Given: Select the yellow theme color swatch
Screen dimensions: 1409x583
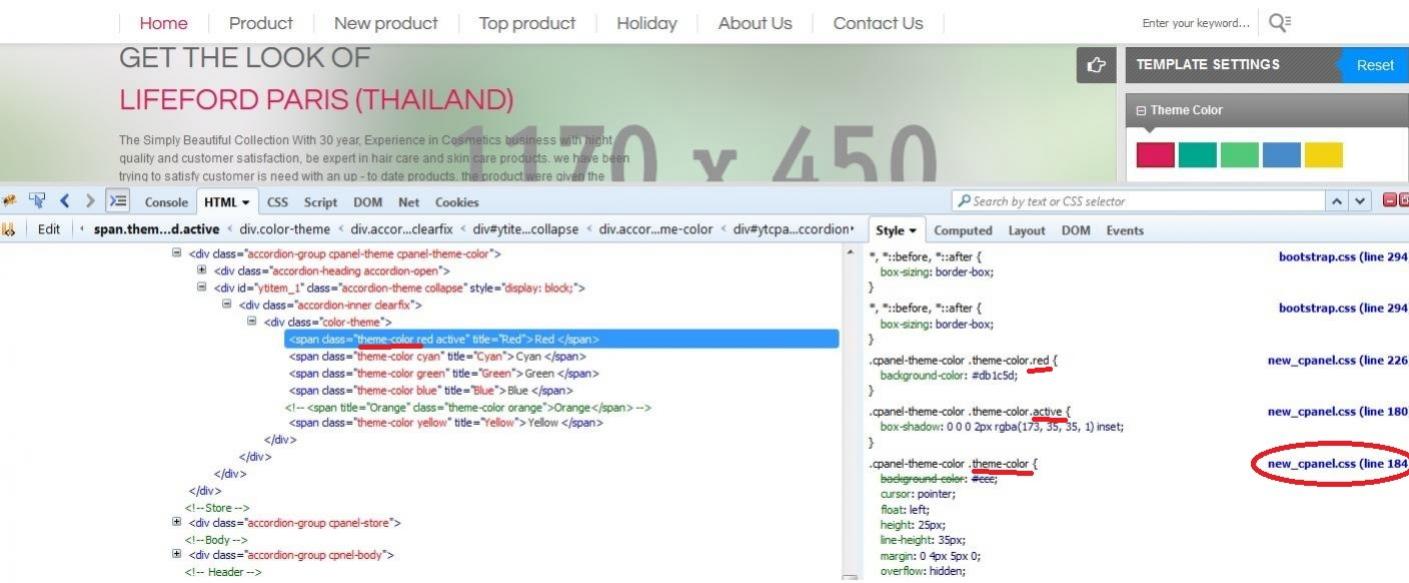Looking at the screenshot, I should (1324, 155).
